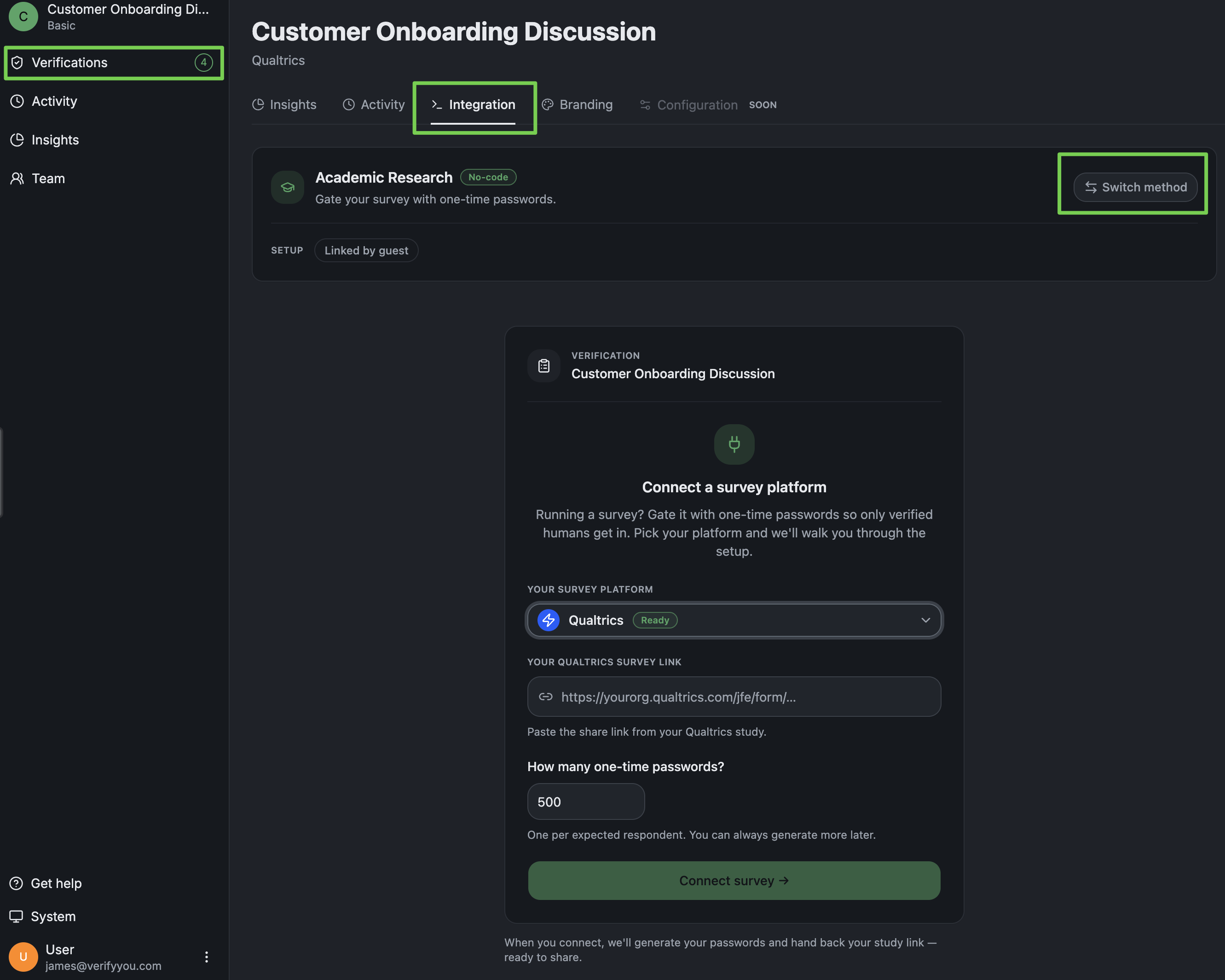
Task: Open the Branding tab
Action: coord(577,104)
